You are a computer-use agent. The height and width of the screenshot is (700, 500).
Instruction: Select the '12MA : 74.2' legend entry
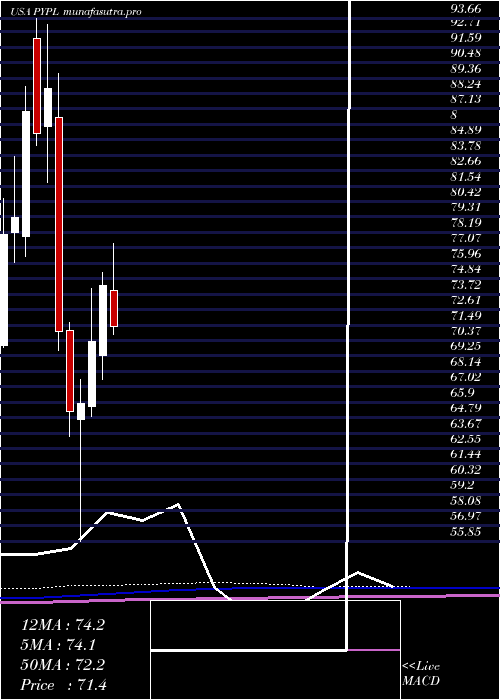coord(63,625)
